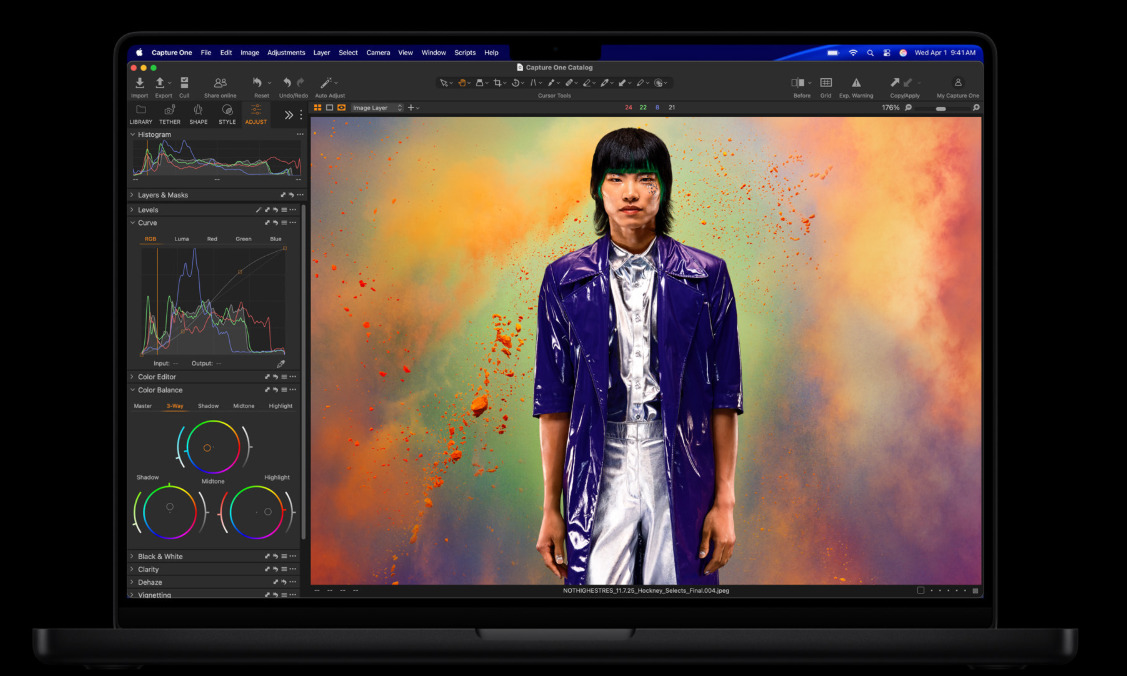The image size is (1127, 676).
Task: Open the Tether tool tab
Action: 170,114
